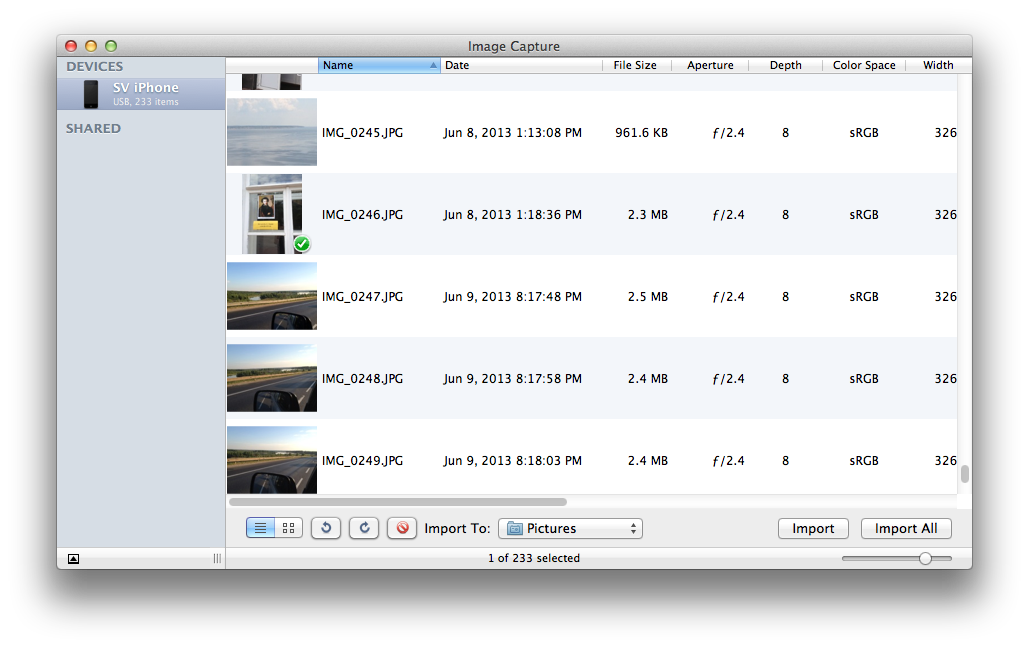Click the horizontal scrollbar under the list
Viewport: 1029px width, 648px height.
click(398, 502)
